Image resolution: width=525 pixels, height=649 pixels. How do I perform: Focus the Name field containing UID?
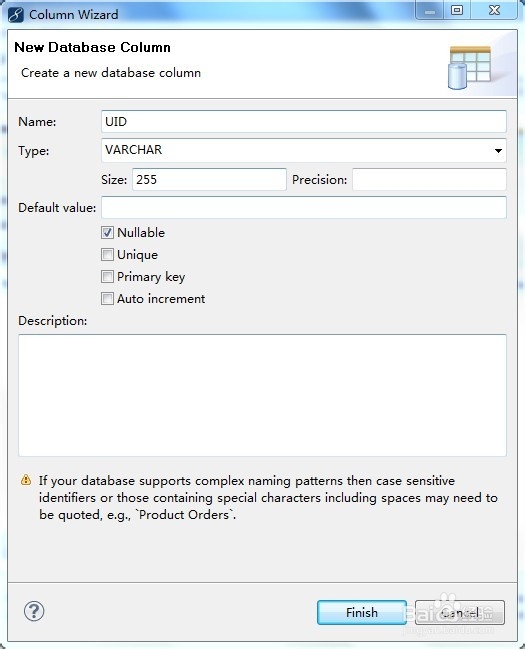[303, 122]
